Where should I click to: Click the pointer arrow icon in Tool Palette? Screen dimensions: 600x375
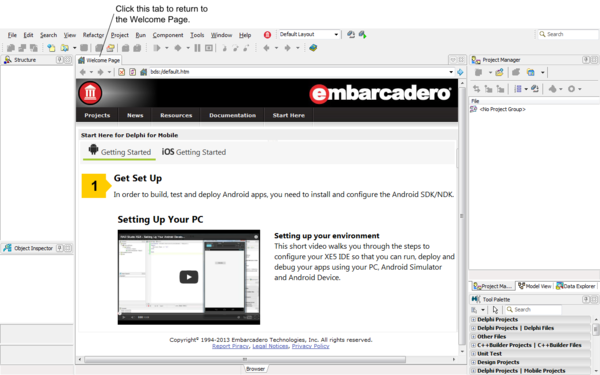point(495,310)
